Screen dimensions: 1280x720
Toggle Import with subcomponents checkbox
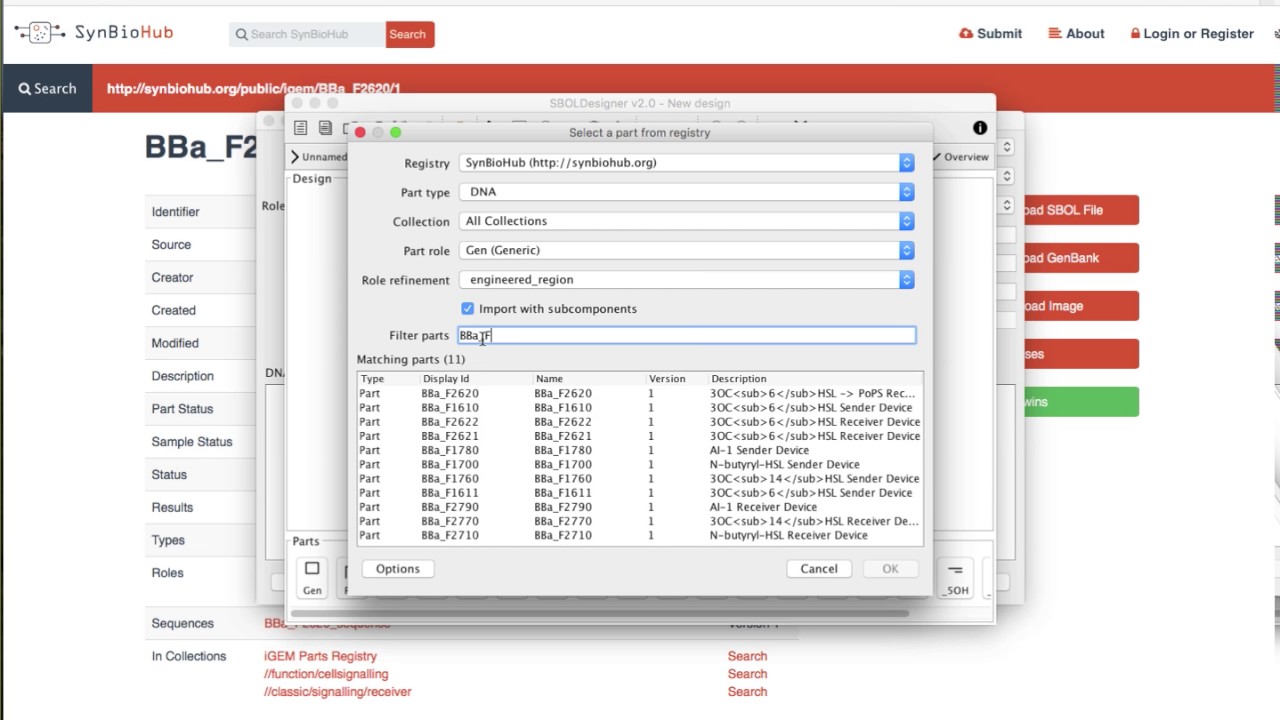(x=467, y=309)
